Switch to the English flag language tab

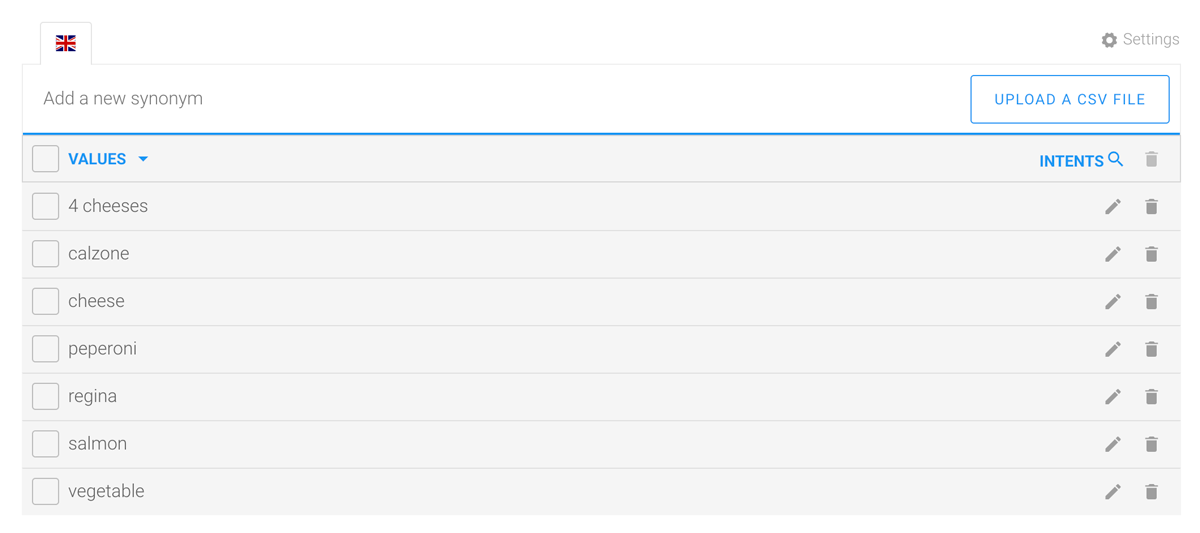(x=66, y=43)
